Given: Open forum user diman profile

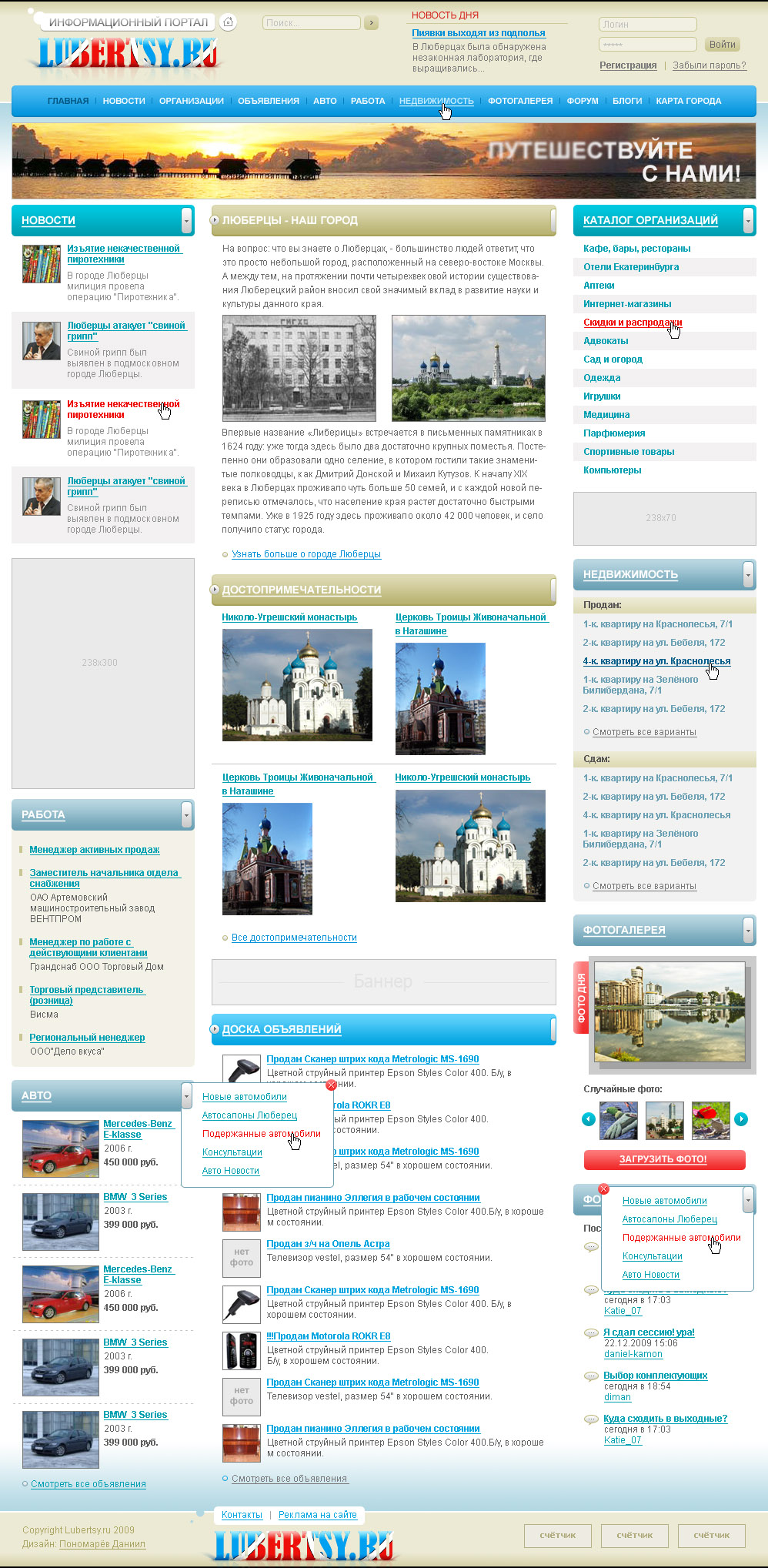Looking at the screenshot, I should (617, 1397).
